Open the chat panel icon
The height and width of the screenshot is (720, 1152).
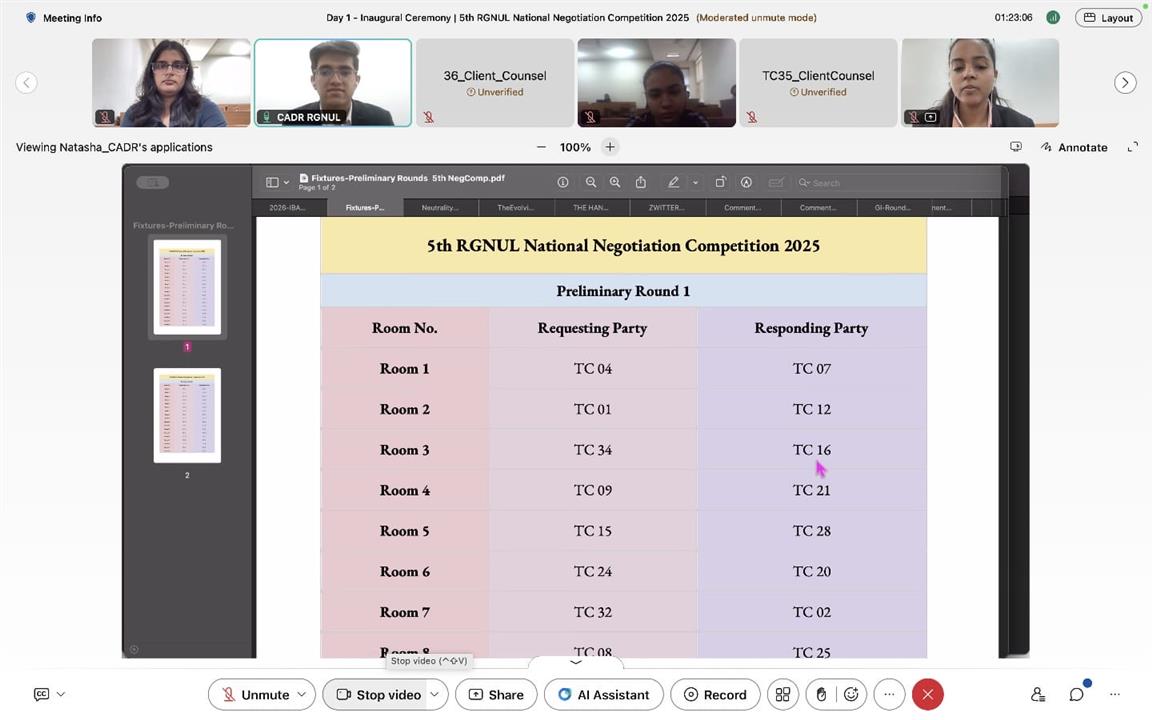(x=1077, y=694)
